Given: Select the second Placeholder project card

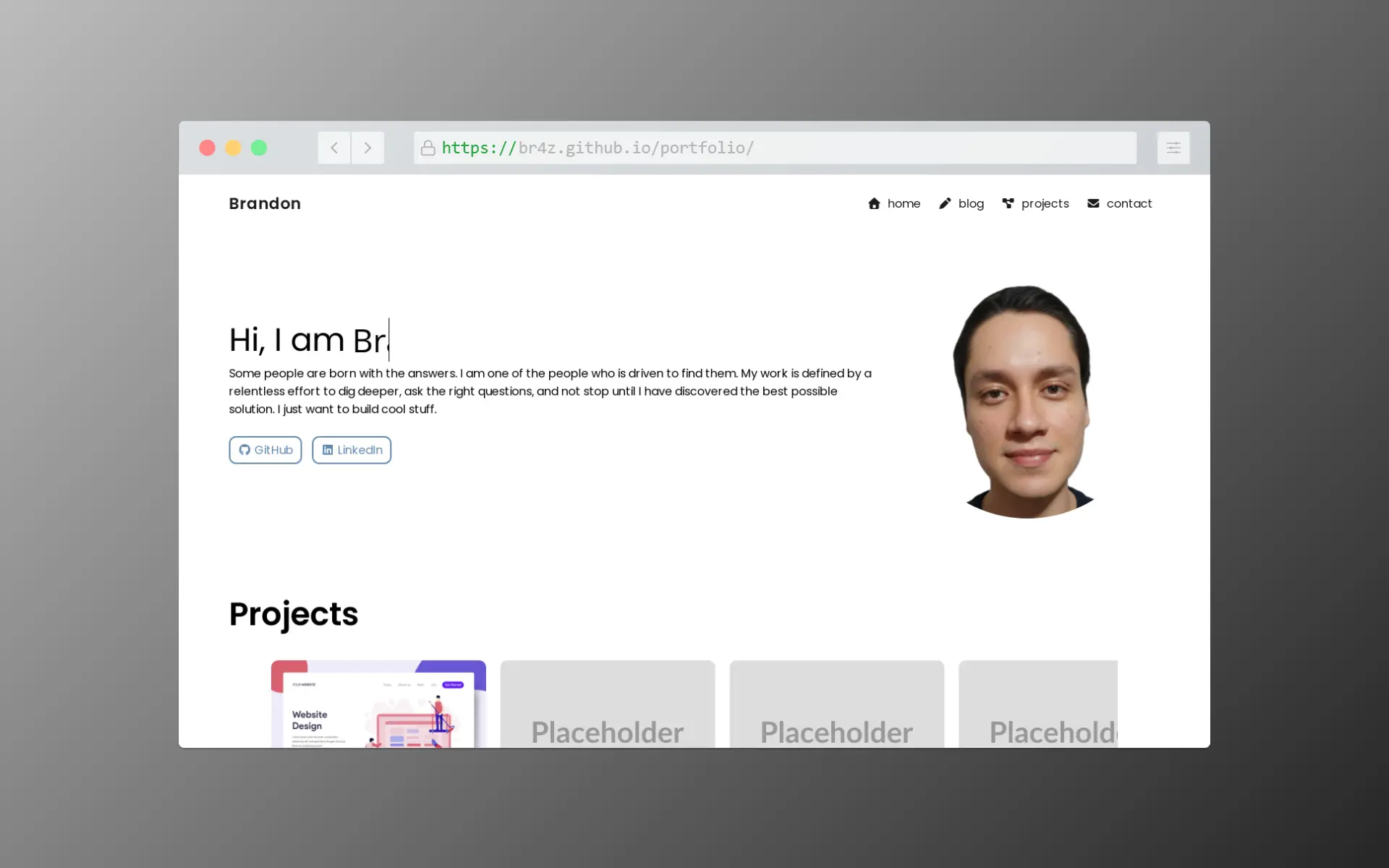Looking at the screenshot, I should (x=836, y=705).
